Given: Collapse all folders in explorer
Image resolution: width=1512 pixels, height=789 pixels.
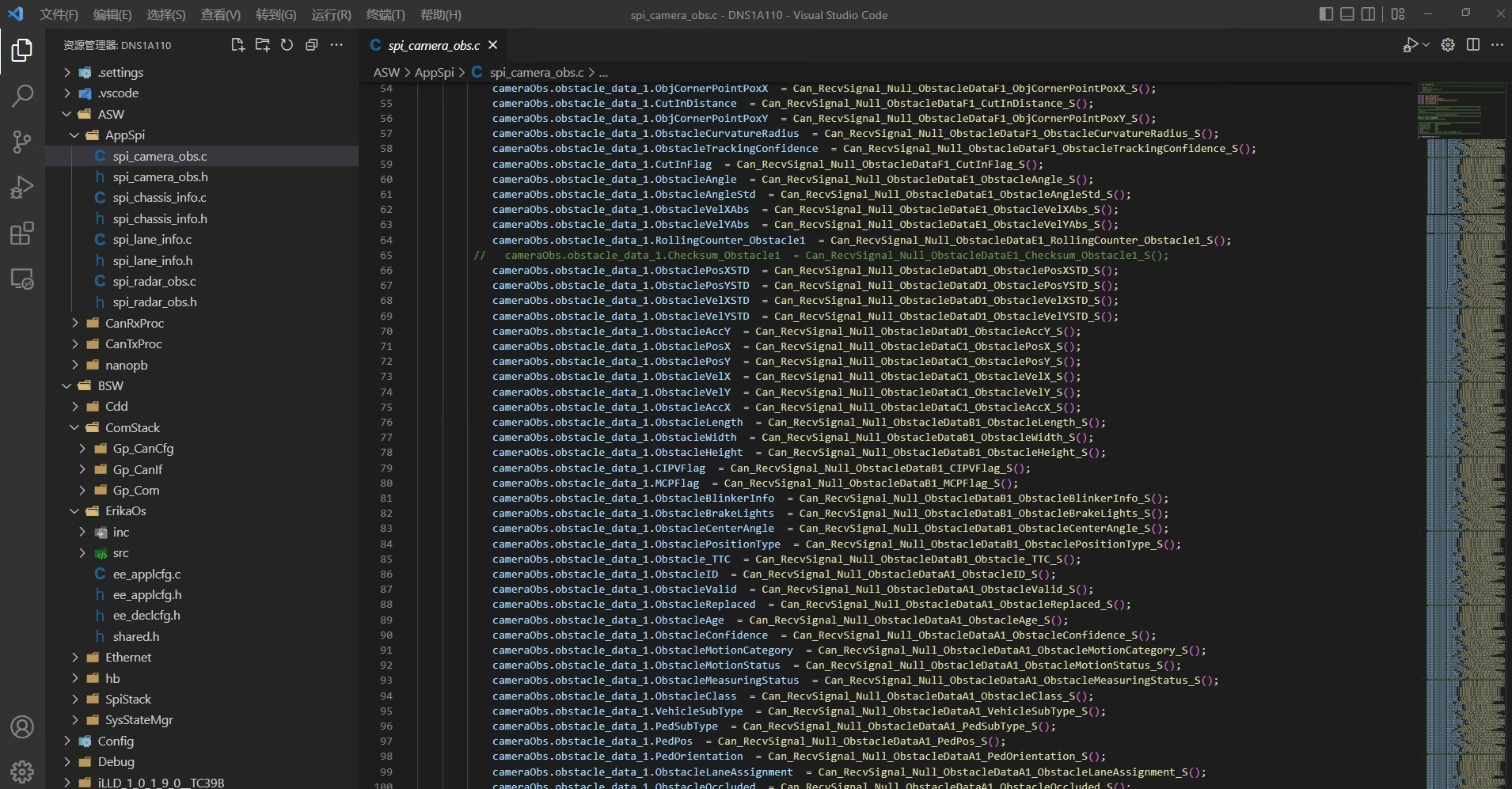Looking at the screenshot, I should (x=312, y=45).
